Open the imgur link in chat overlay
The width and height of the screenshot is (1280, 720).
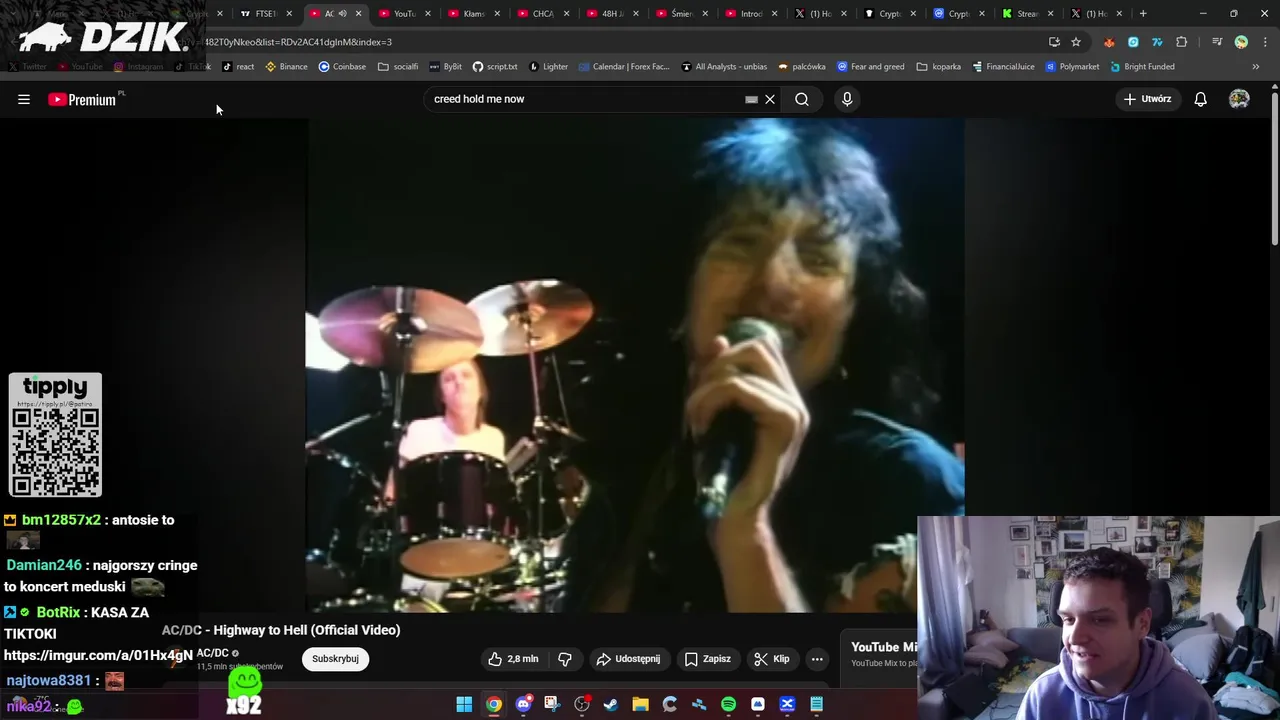[x=98, y=656]
